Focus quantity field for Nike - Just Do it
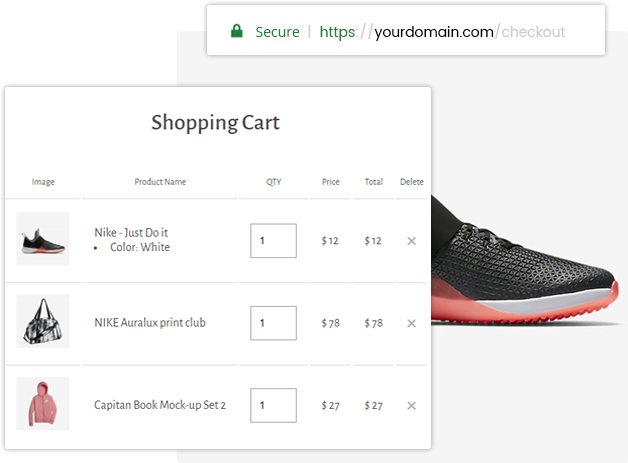The image size is (628, 463). (274, 241)
